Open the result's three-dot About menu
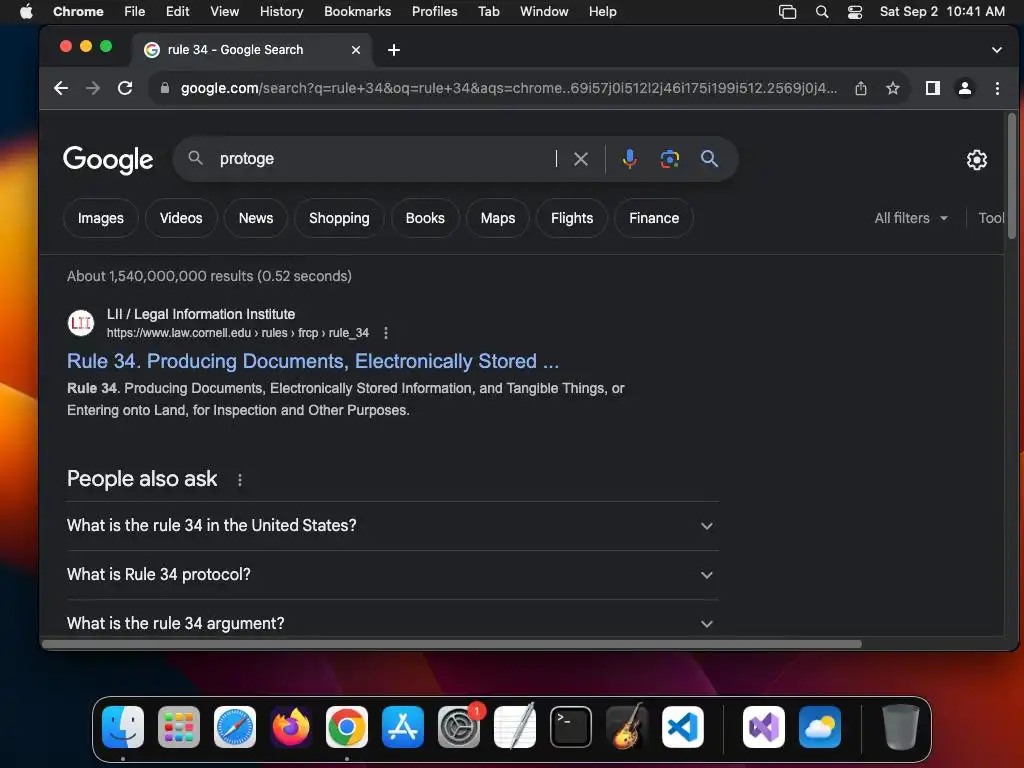 [x=386, y=333]
